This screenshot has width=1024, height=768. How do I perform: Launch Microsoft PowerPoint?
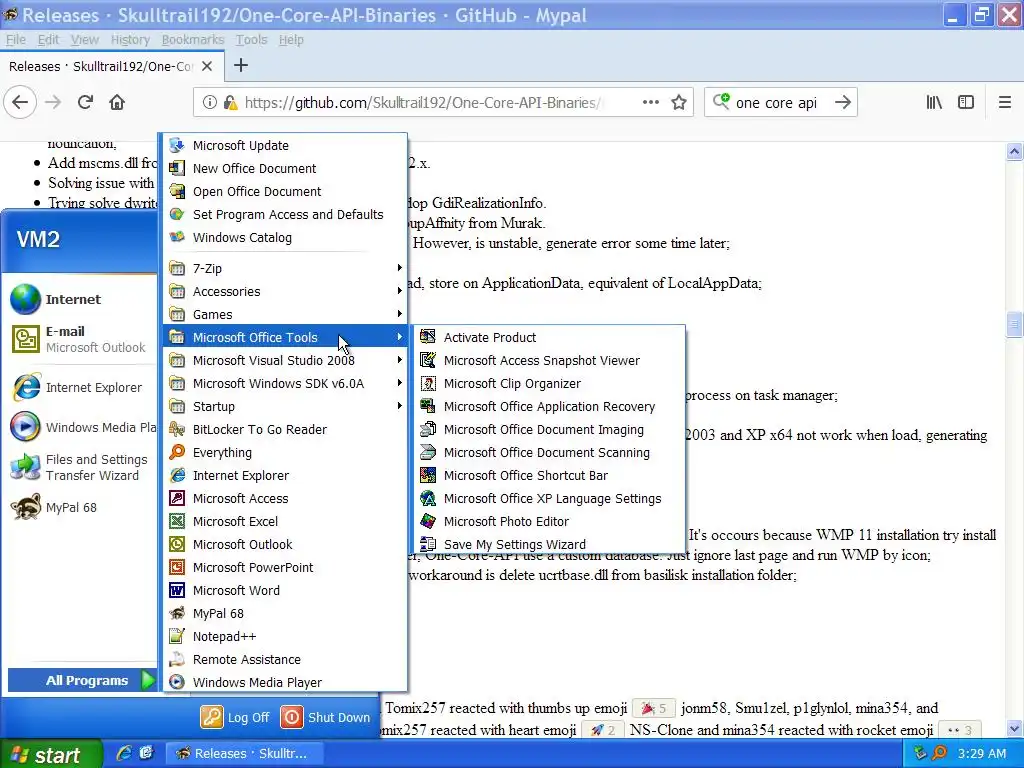point(285,568)
